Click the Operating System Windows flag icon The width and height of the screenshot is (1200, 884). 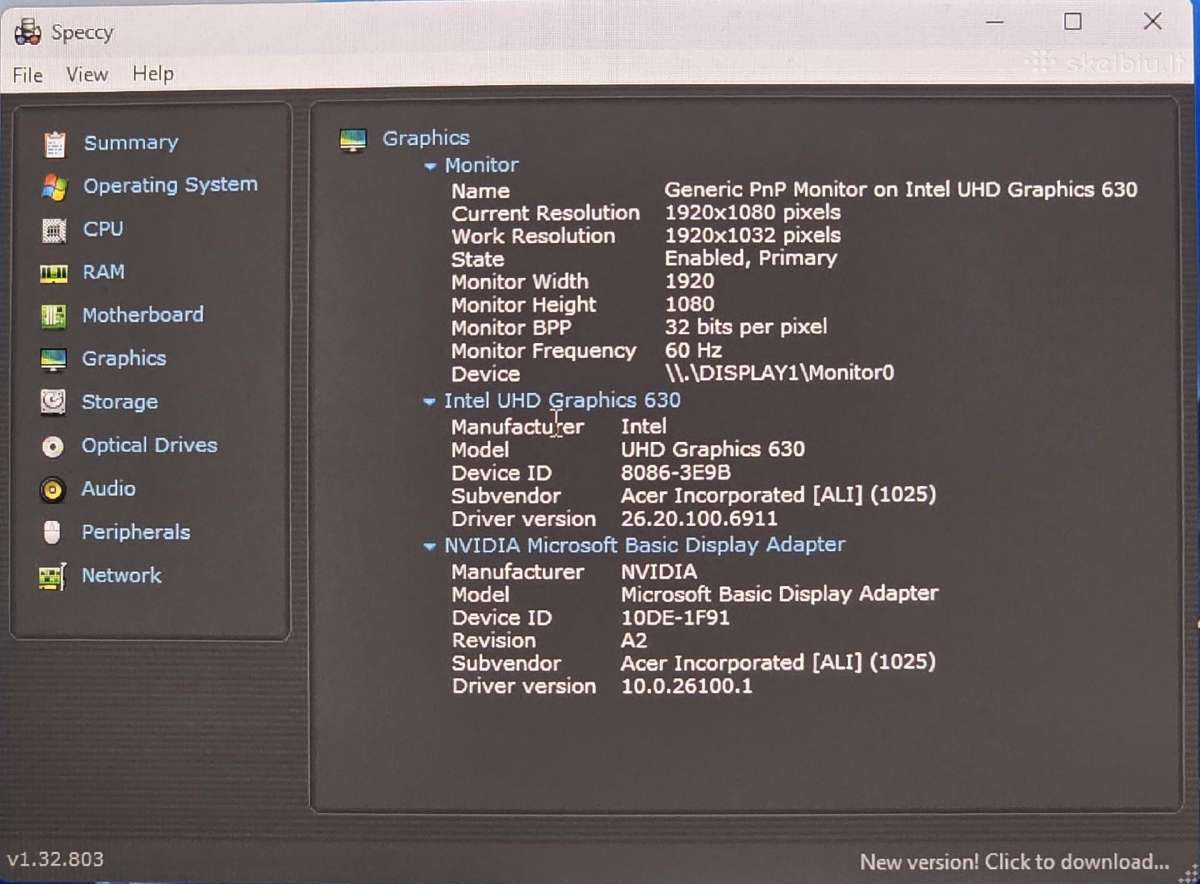(x=54, y=186)
